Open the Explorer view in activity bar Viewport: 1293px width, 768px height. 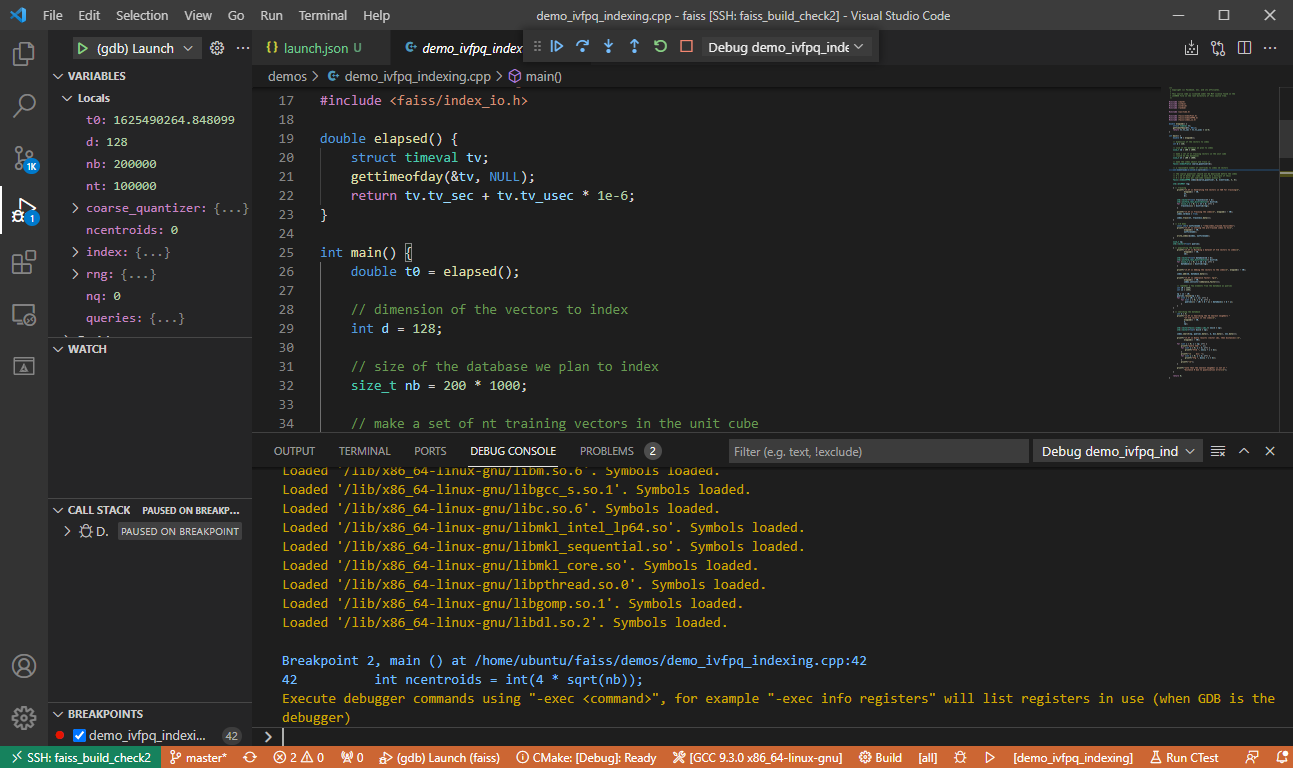click(24, 53)
